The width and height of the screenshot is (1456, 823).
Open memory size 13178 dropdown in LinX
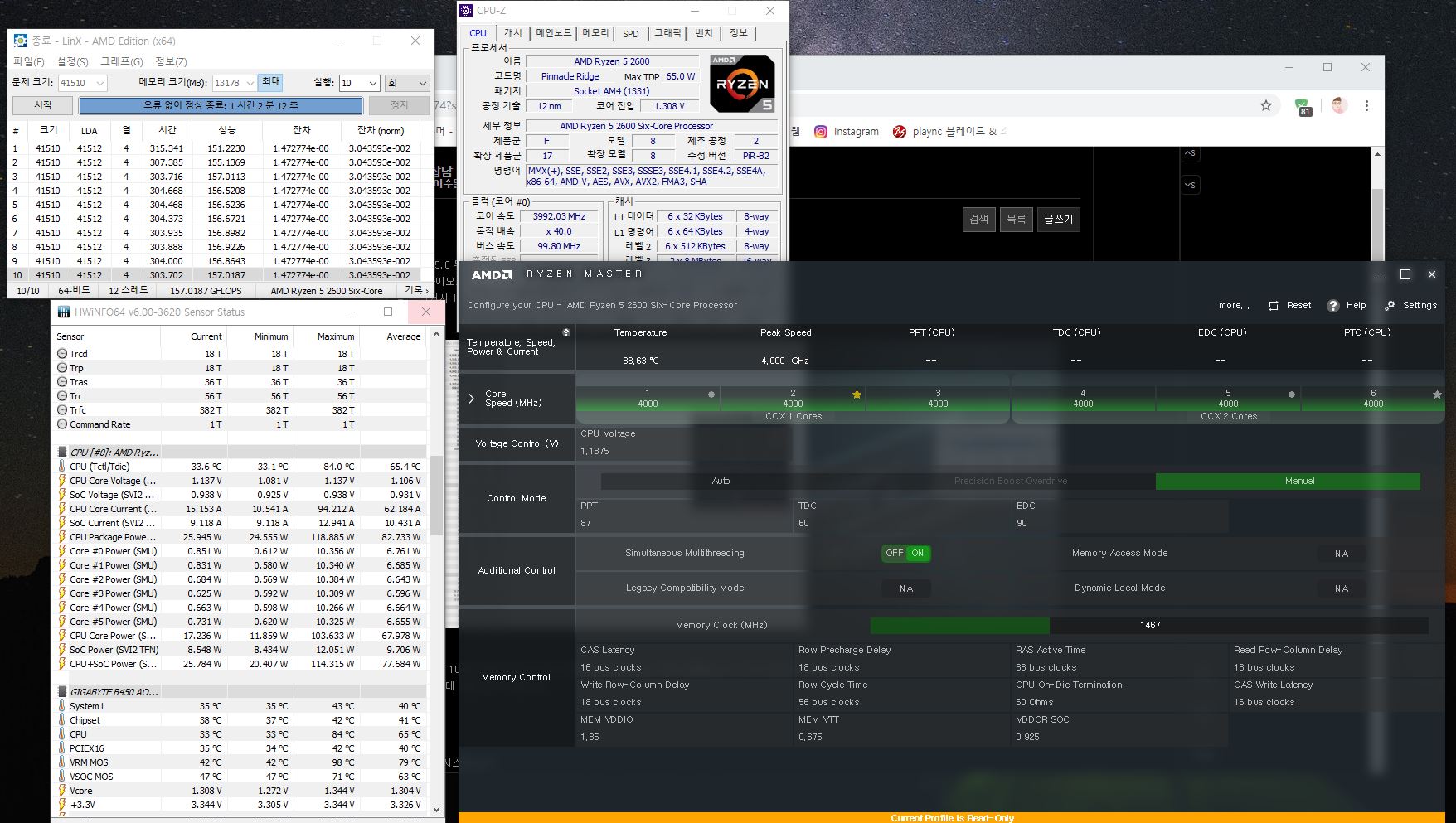tap(250, 83)
